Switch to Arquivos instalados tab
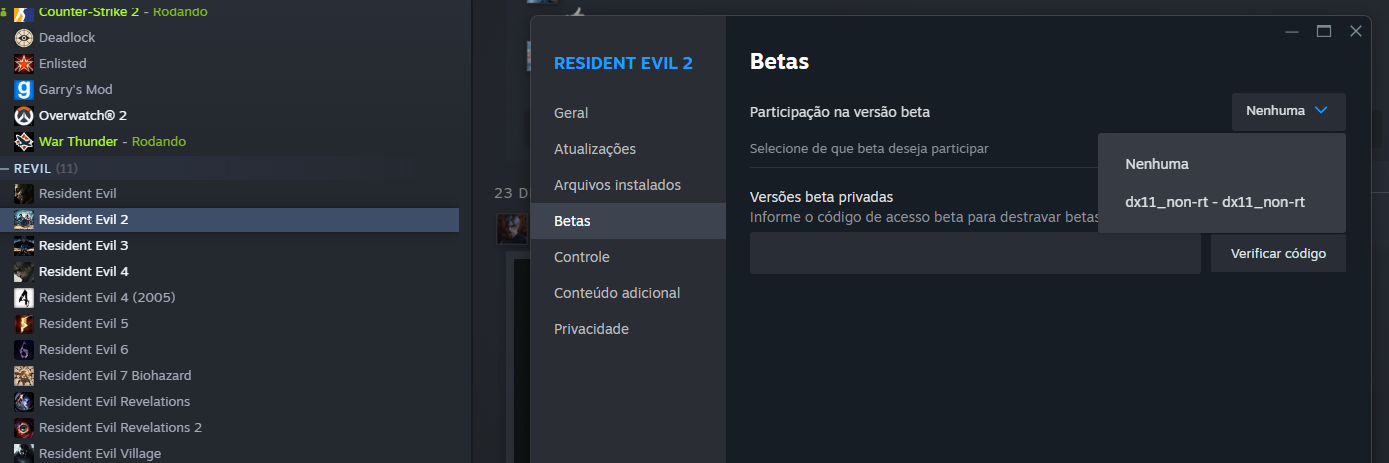This screenshot has width=1389, height=463. (617, 185)
